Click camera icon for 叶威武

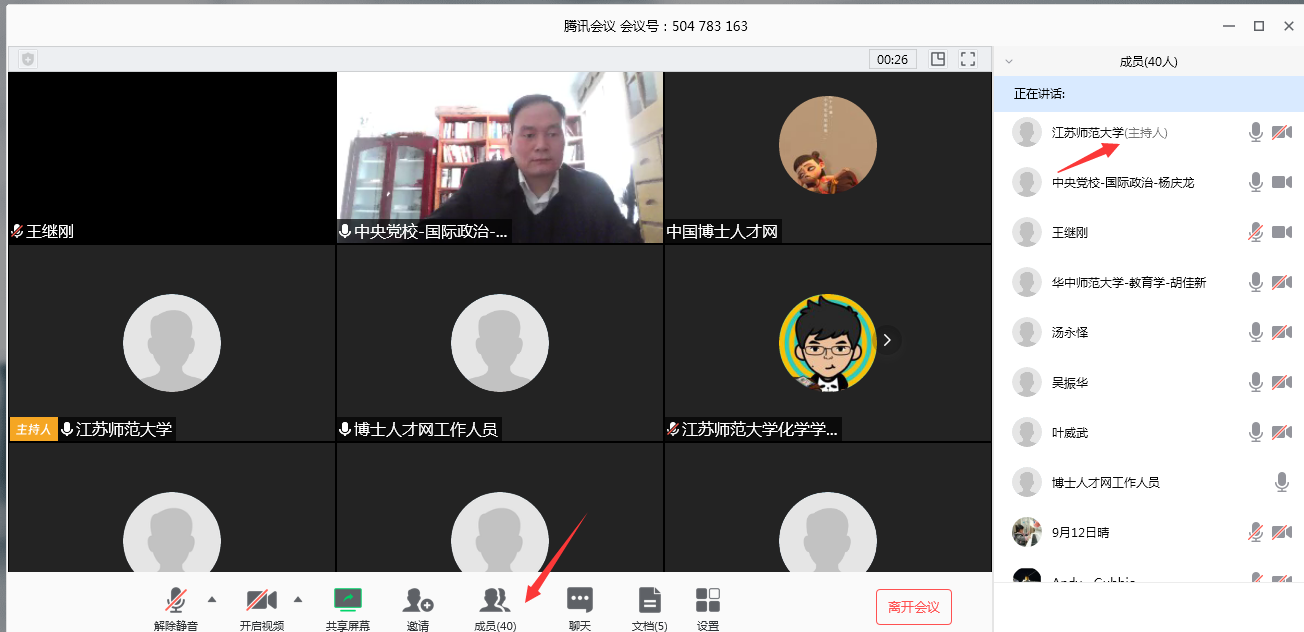pyautogui.click(x=1282, y=432)
